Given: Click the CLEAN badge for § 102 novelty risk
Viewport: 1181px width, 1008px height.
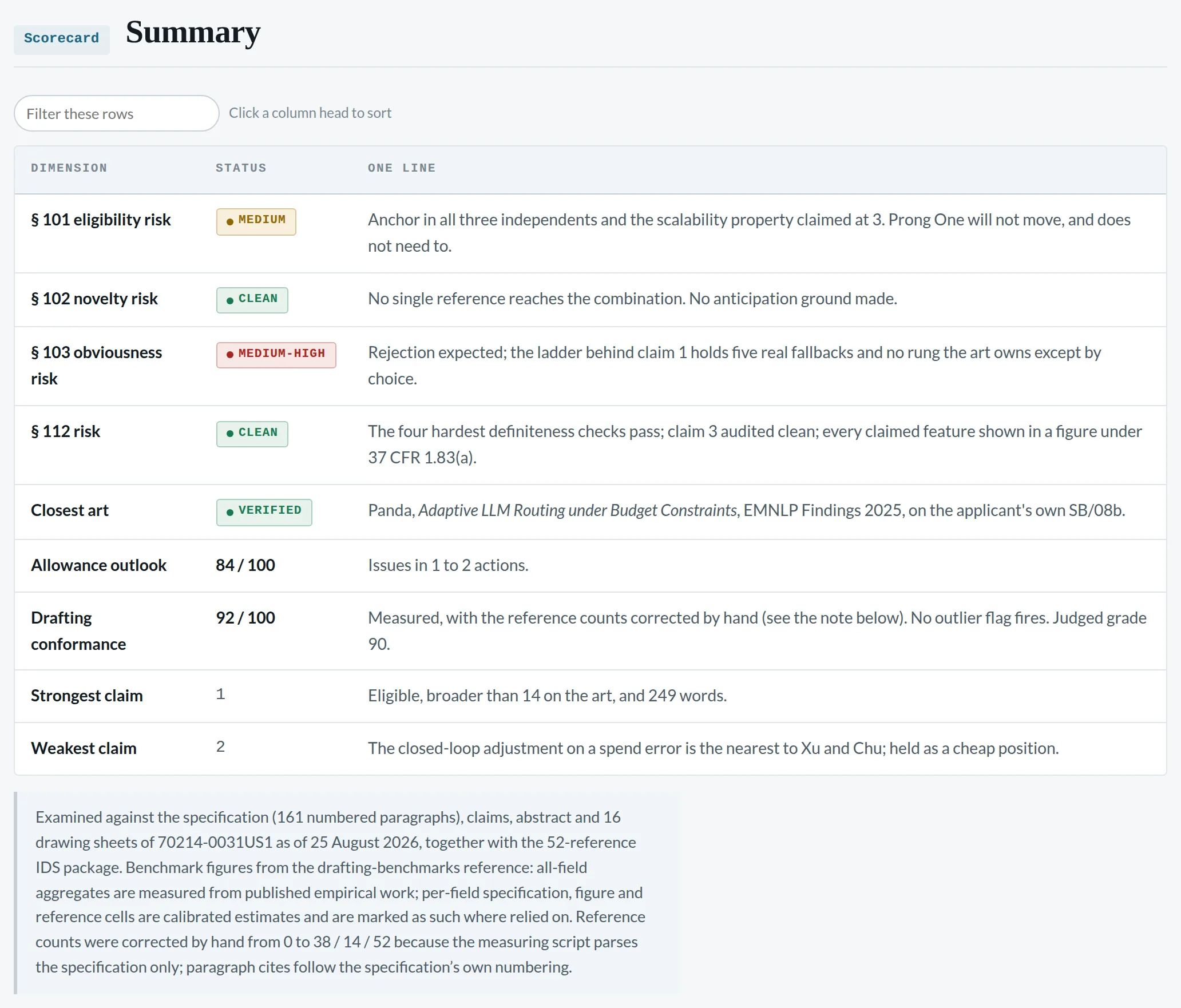Looking at the screenshot, I should click(252, 300).
